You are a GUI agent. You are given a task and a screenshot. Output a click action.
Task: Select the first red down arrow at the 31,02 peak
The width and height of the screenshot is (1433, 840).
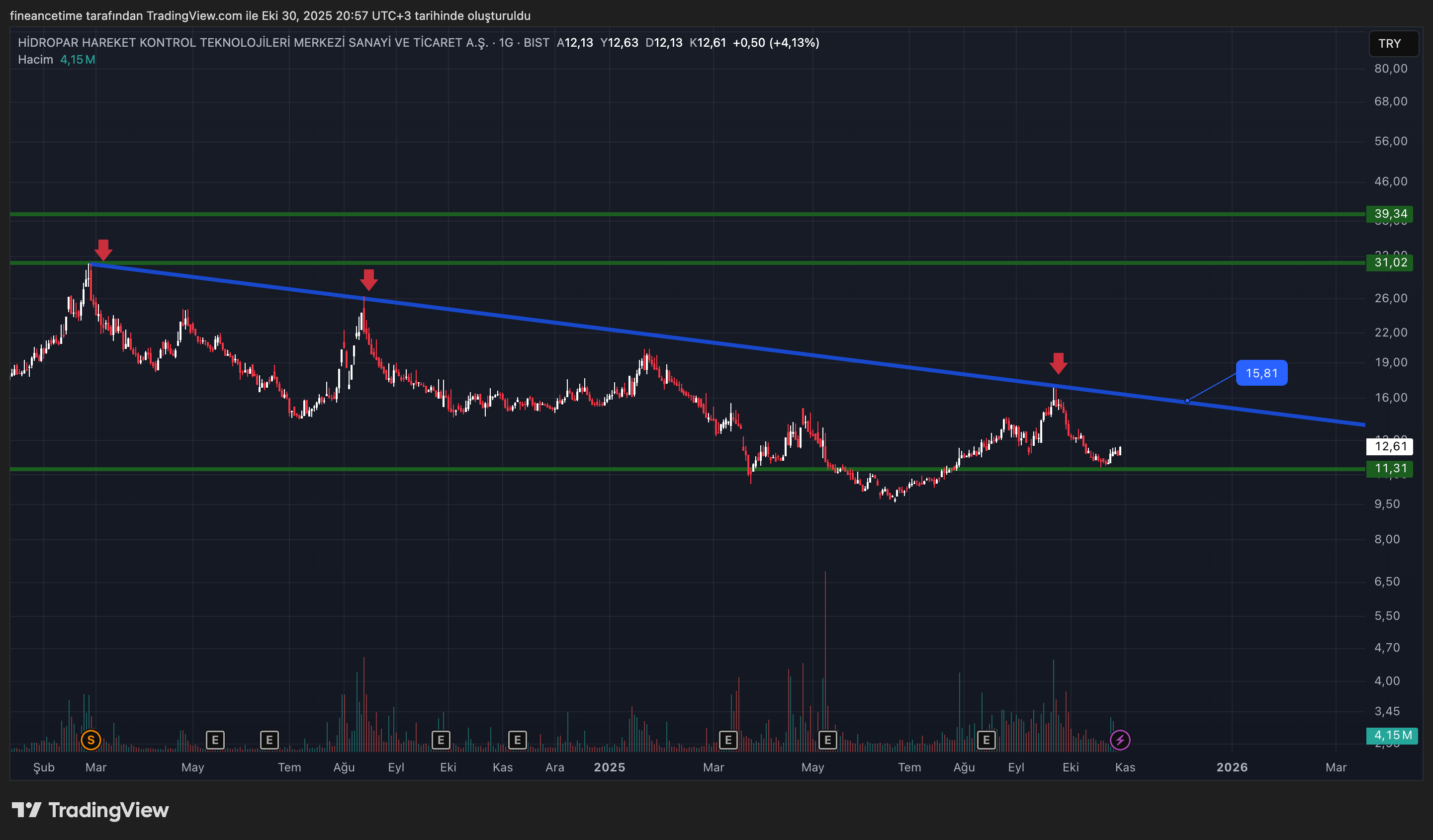click(x=103, y=250)
